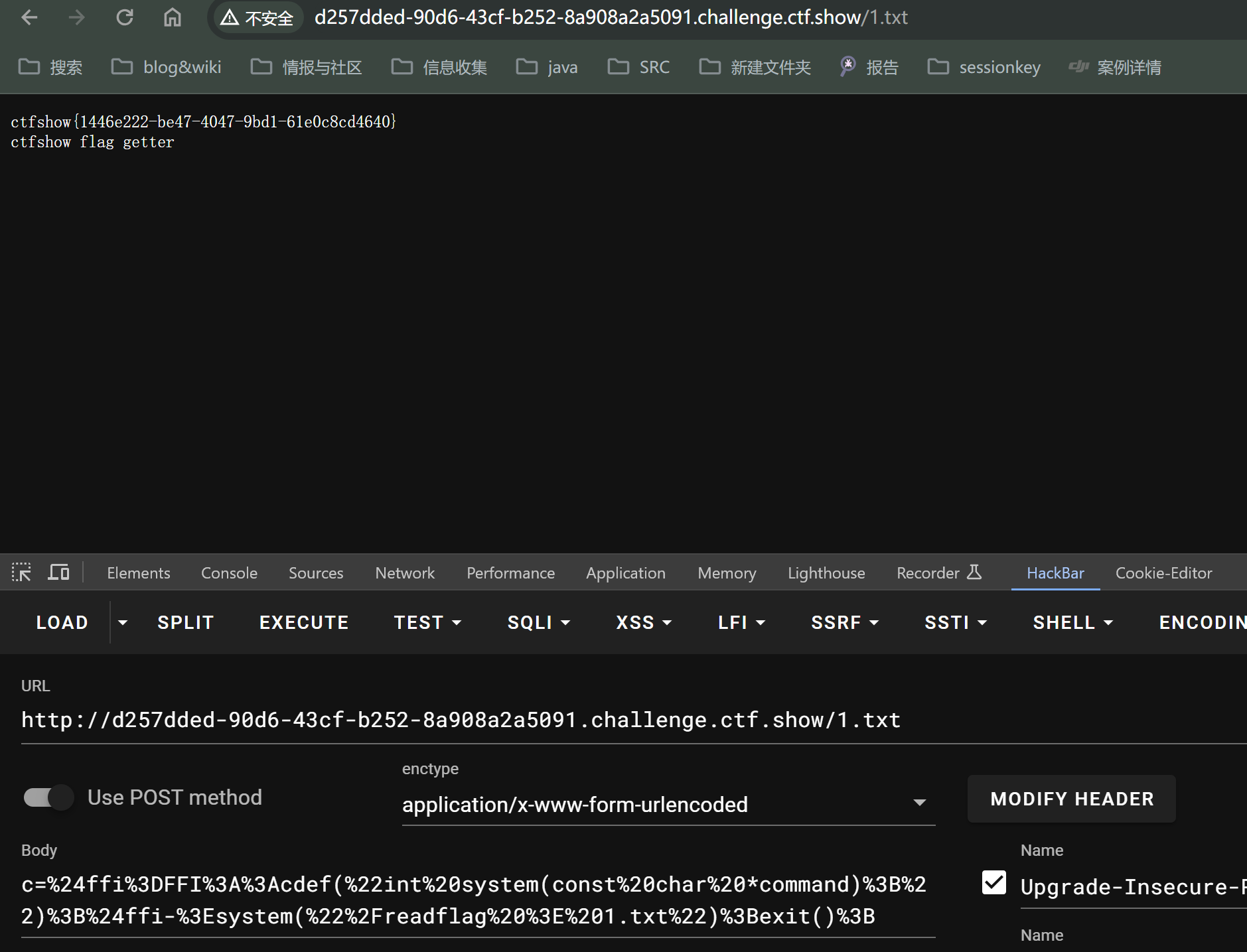1247x952 pixels.
Task: Switch to the Console tab
Action: pyautogui.click(x=229, y=573)
